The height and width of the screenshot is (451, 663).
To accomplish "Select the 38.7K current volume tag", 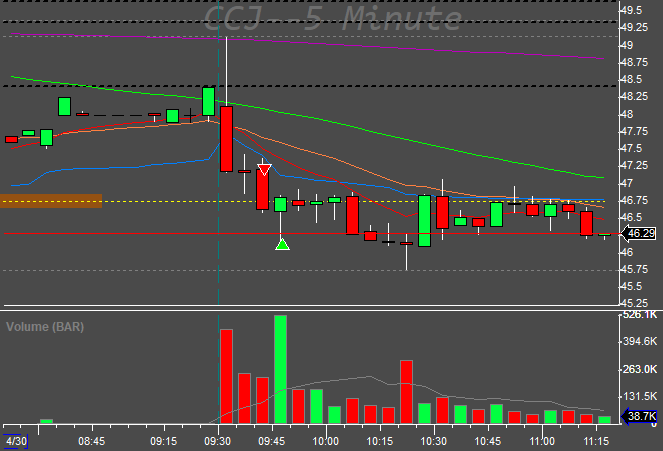I will (639, 416).
